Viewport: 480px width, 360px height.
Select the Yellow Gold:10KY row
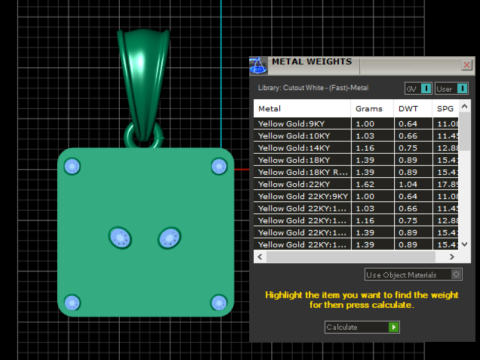click(x=356, y=136)
